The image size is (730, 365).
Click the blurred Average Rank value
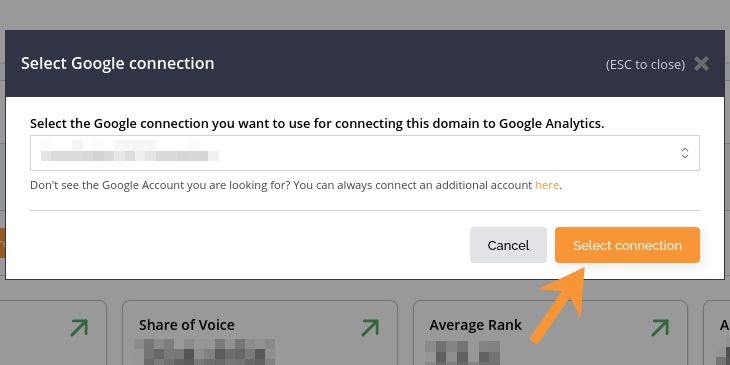(x=462, y=352)
